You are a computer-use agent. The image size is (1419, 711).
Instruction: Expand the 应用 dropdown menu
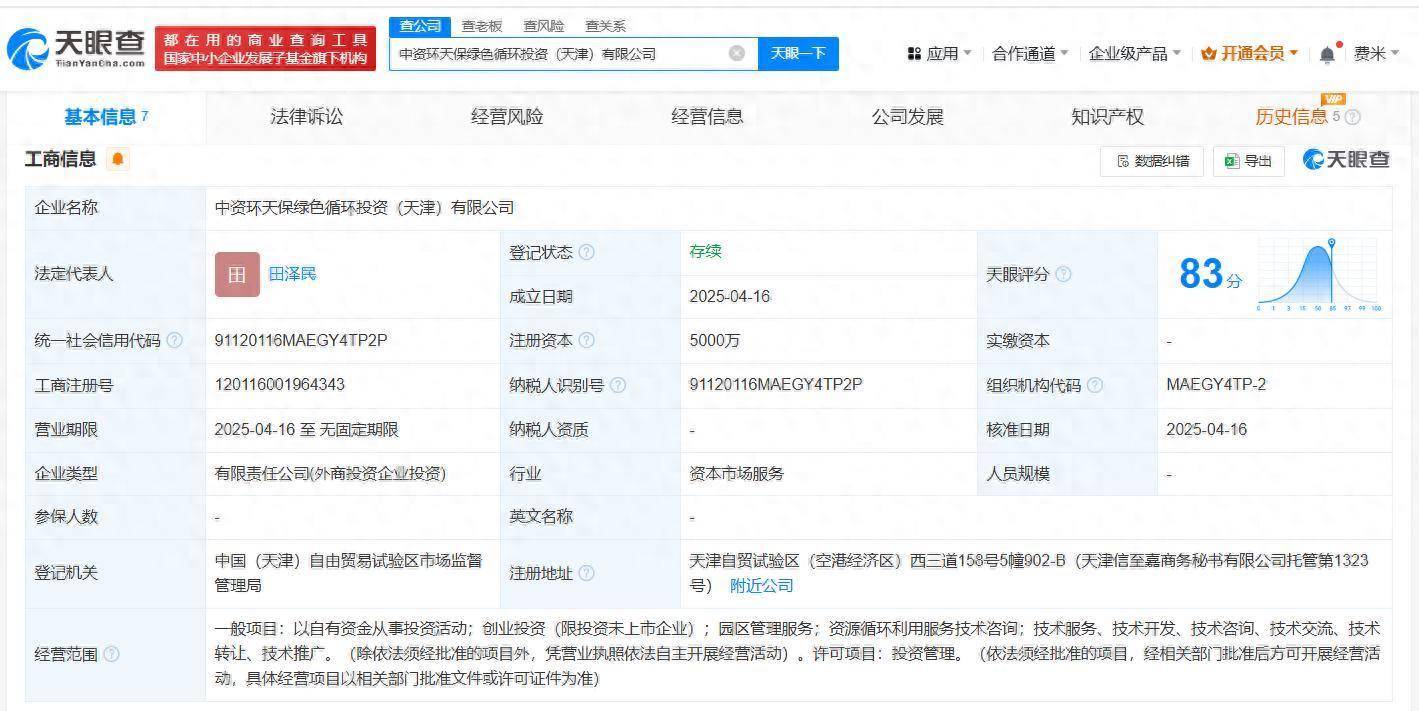pos(939,54)
